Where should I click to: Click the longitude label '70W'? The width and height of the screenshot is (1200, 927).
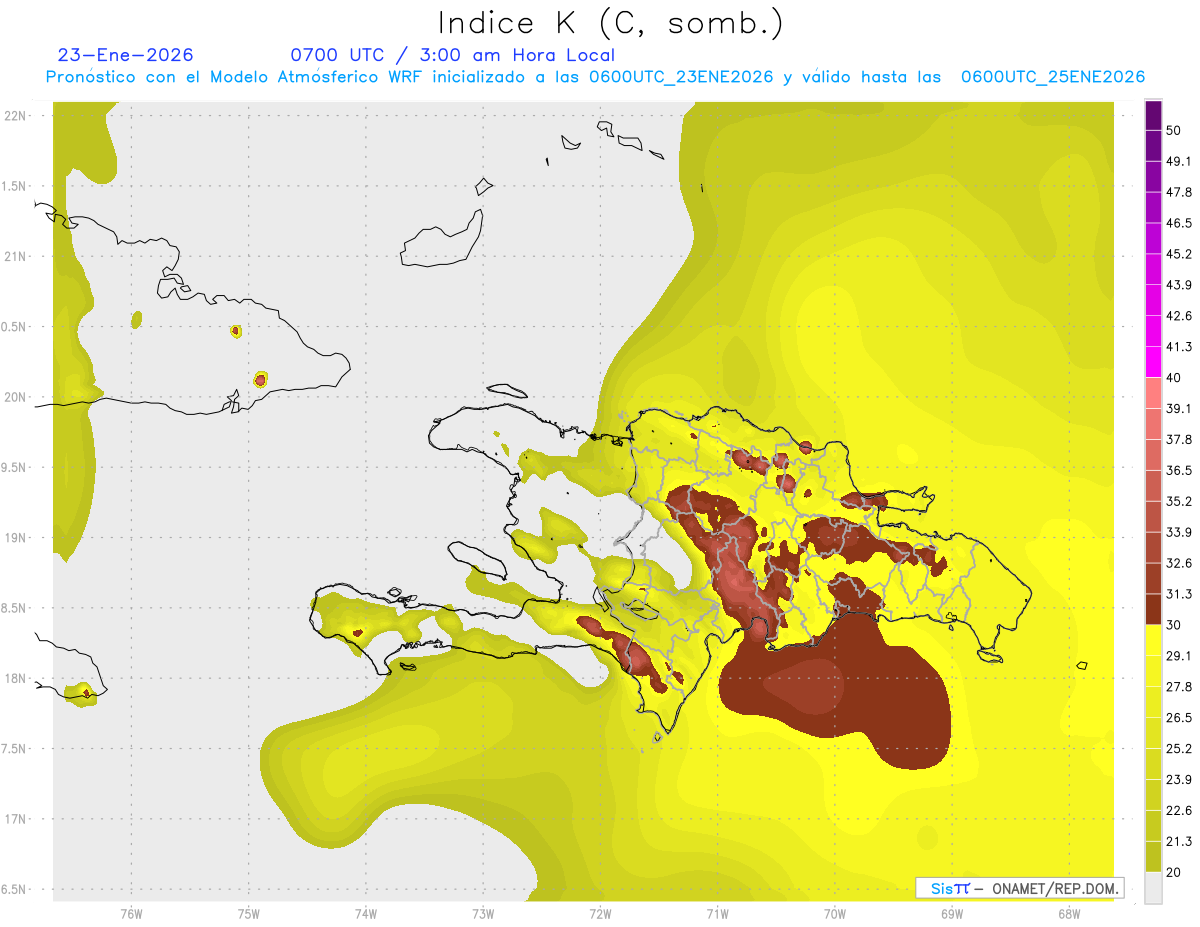pos(835,913)
